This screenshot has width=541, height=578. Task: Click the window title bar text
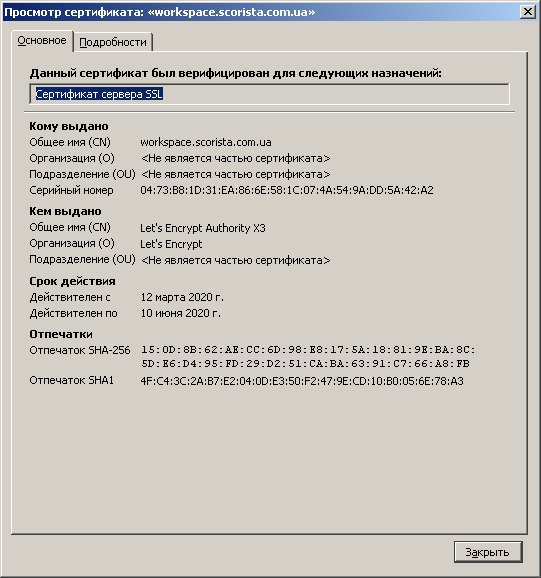point(160,12)
